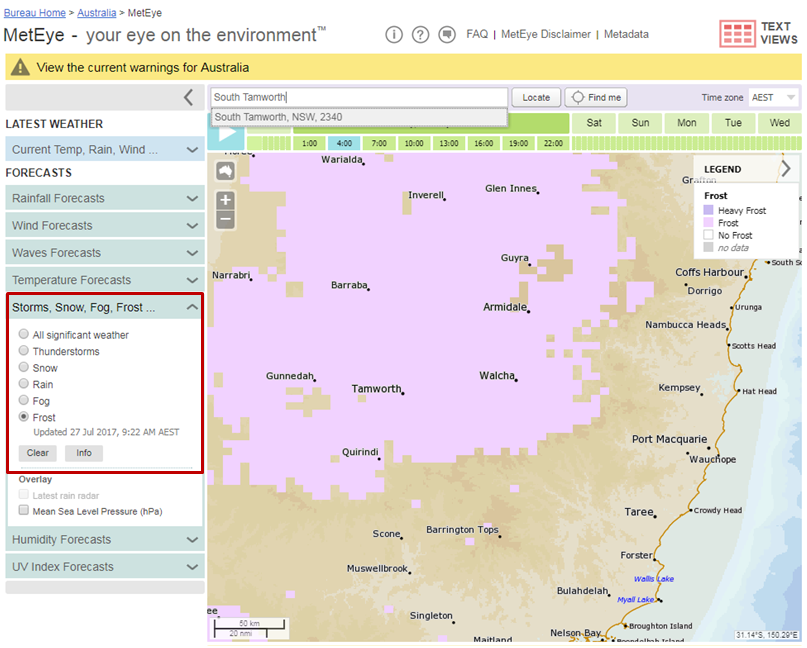This screenshot has height=648, width=807.
Task: Open Info for the Frost layer
Action: coord(84,453)
